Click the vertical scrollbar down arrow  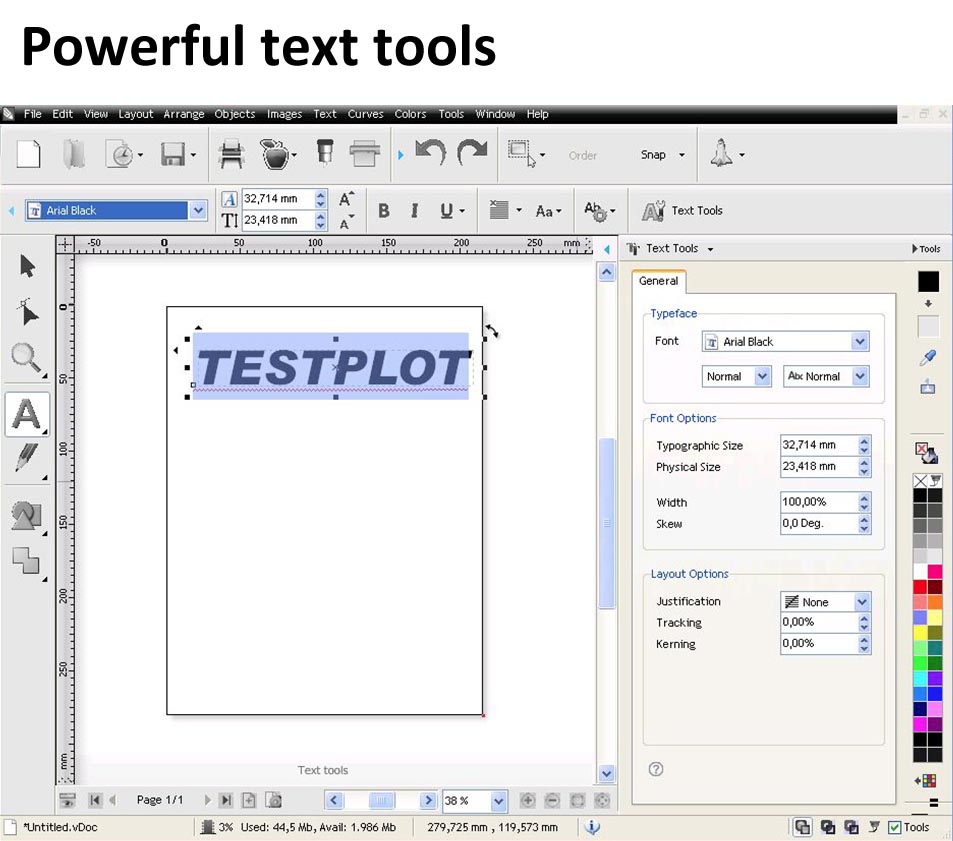(x=607, y=774)
